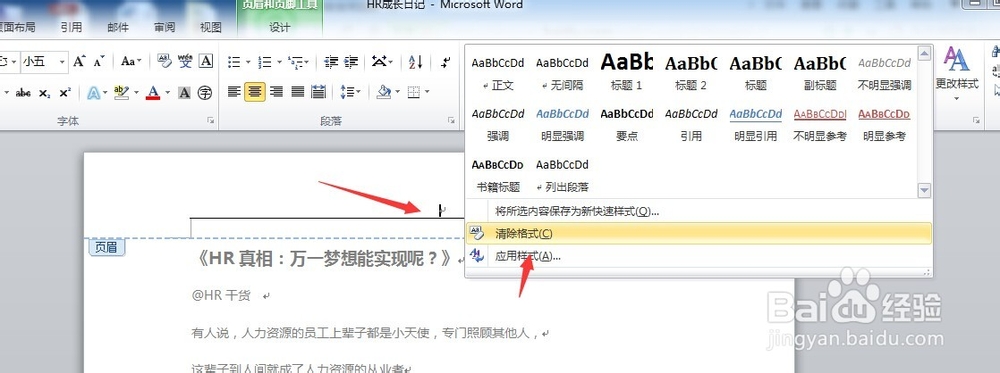The height and width of the screenshot is (373, 1000).
Task: Expand the Bullets dropdown arrow
Action: coord(247,62)
